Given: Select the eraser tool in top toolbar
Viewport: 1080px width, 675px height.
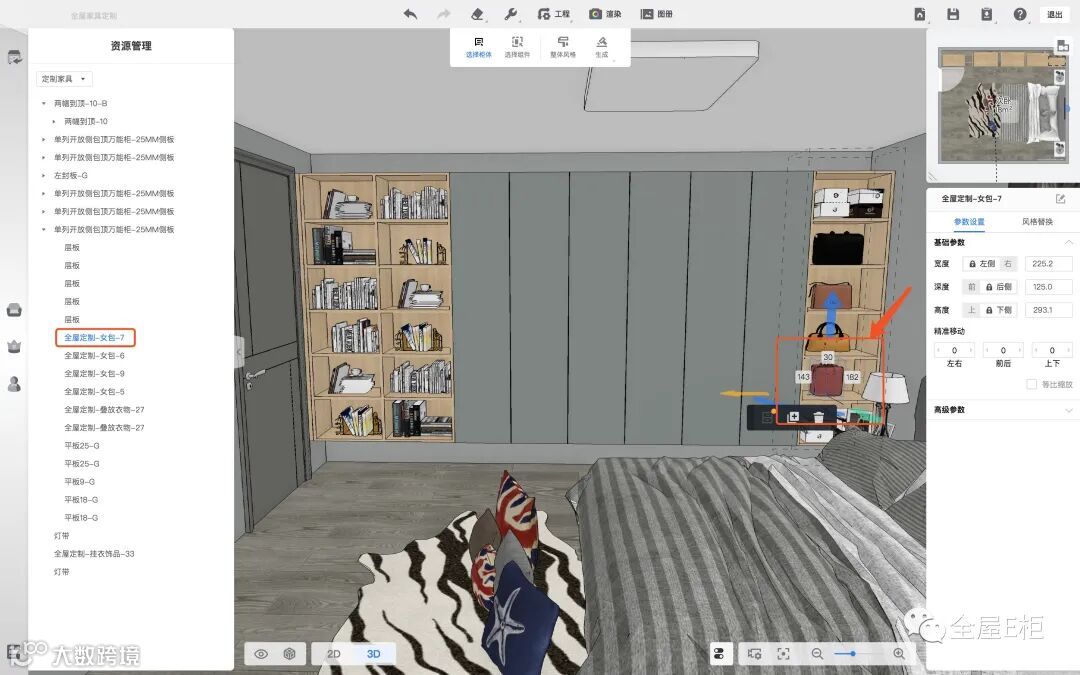Looking at the screenshot, I should click(477, 14).
